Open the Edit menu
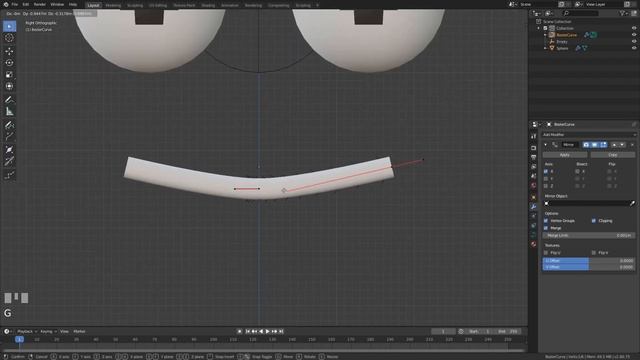Screen dimensions: 640x360 pos(26,4)
